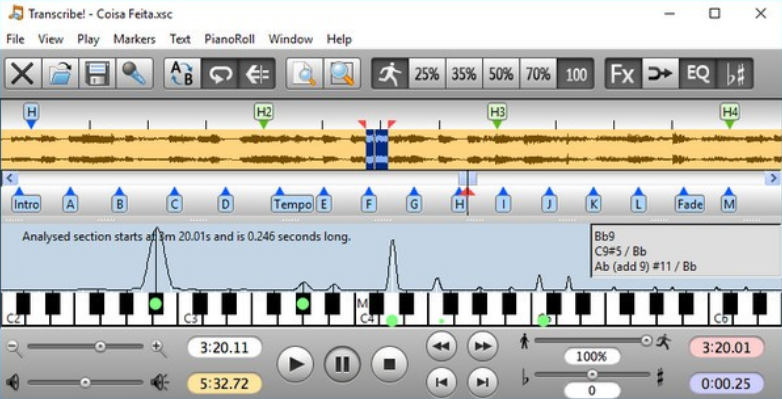This screenshot has width=782, height=399.
Task: Expand the Window menu
Action: [x=291, y=39]
